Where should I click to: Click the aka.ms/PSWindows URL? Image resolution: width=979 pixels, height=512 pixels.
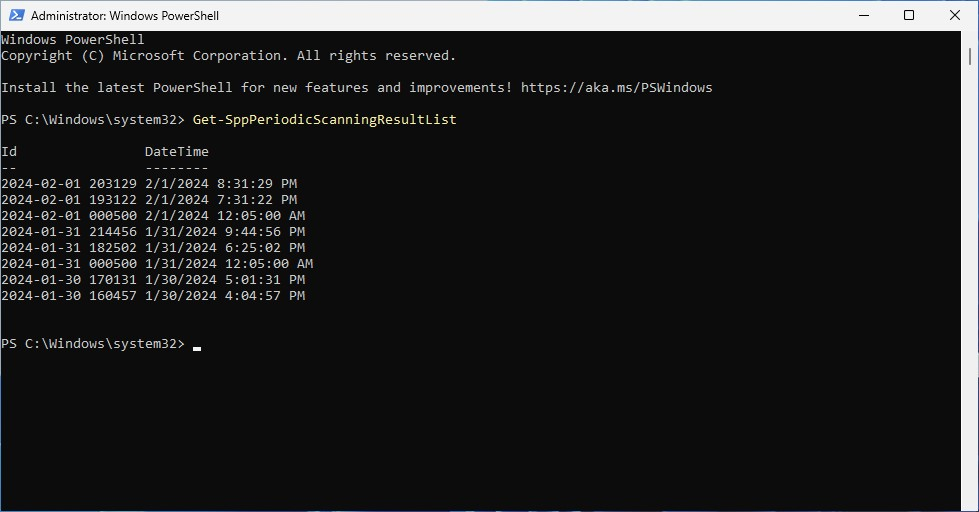tap(616, 87)
